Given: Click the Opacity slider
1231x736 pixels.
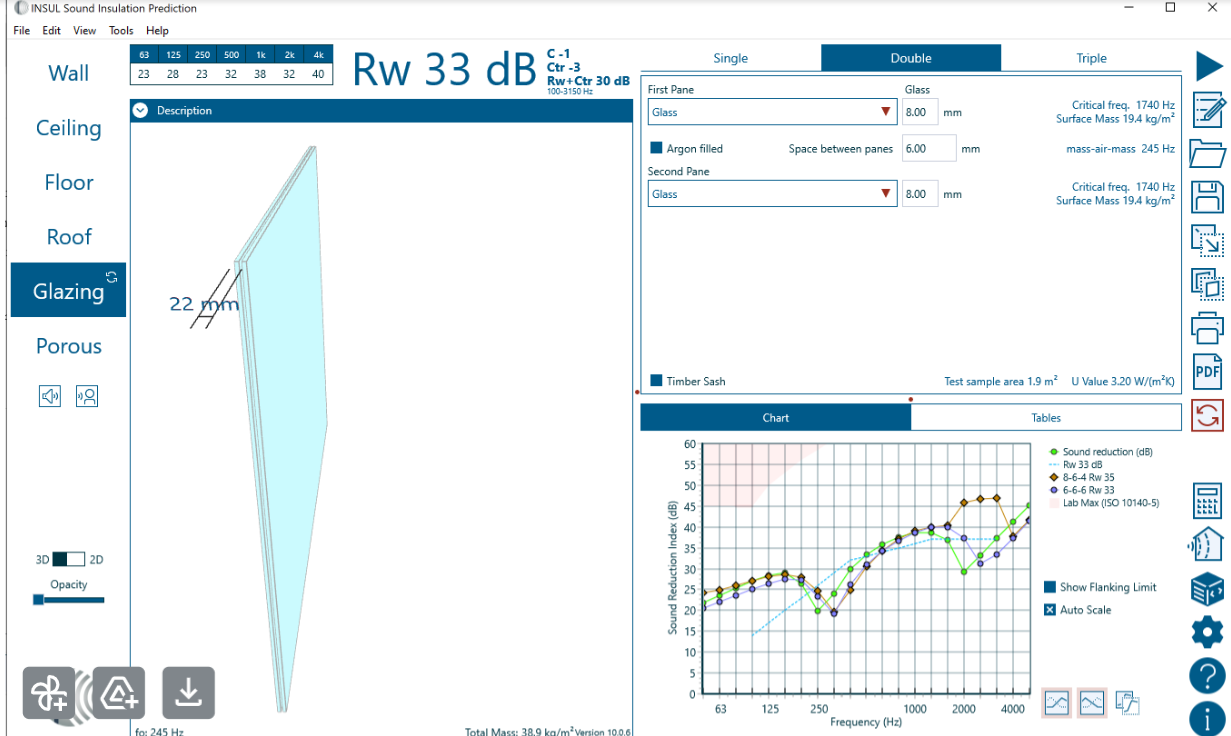Looking at the screenshot, I should [69, 600].
